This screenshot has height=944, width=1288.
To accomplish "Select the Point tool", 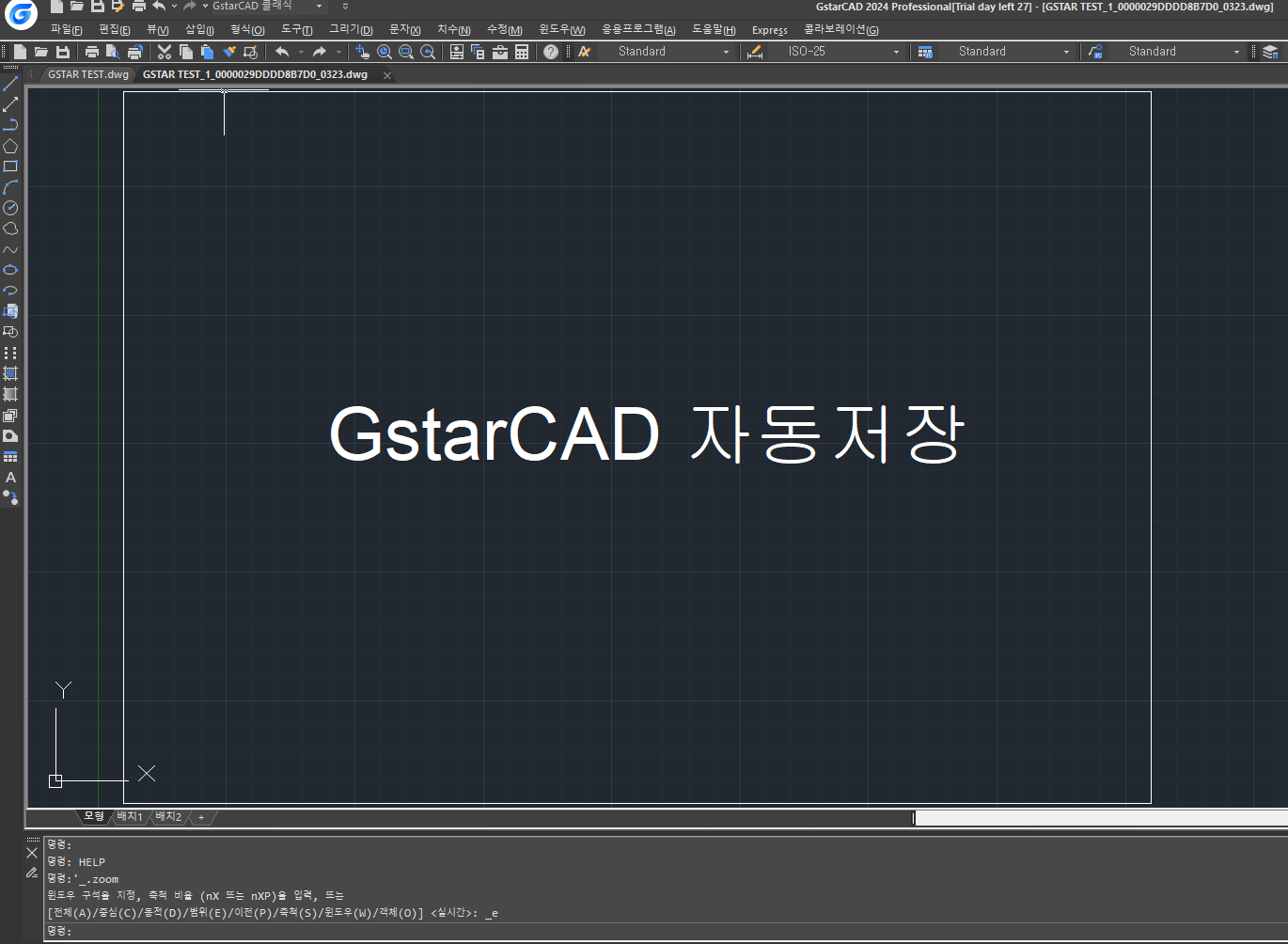I will (x=10, y=353).
